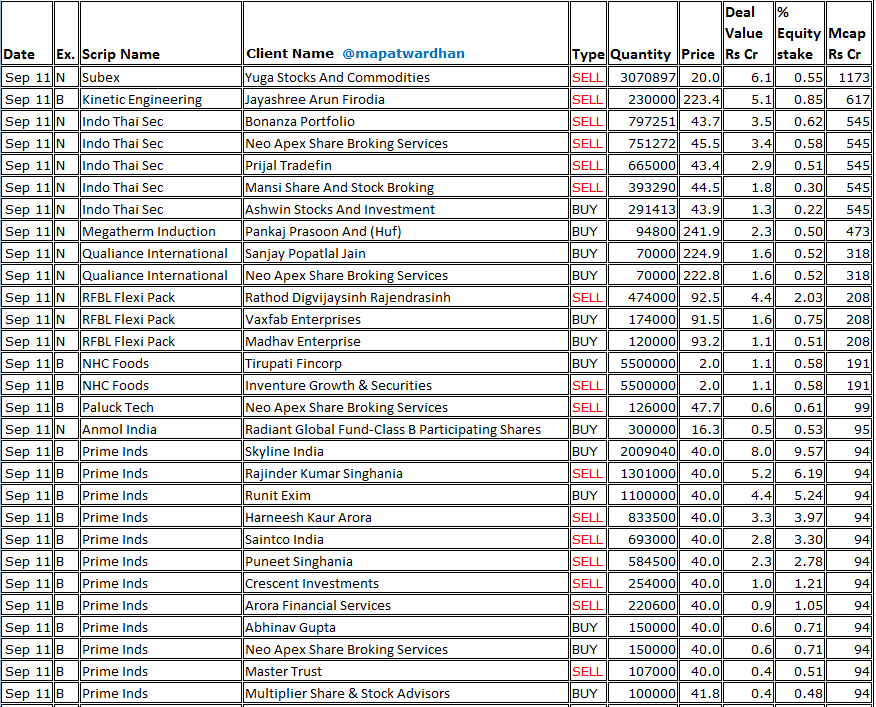Select the "Paluck Tech" scrip cell
Viewport: 876px width, 707px height.
pos(161,407)
